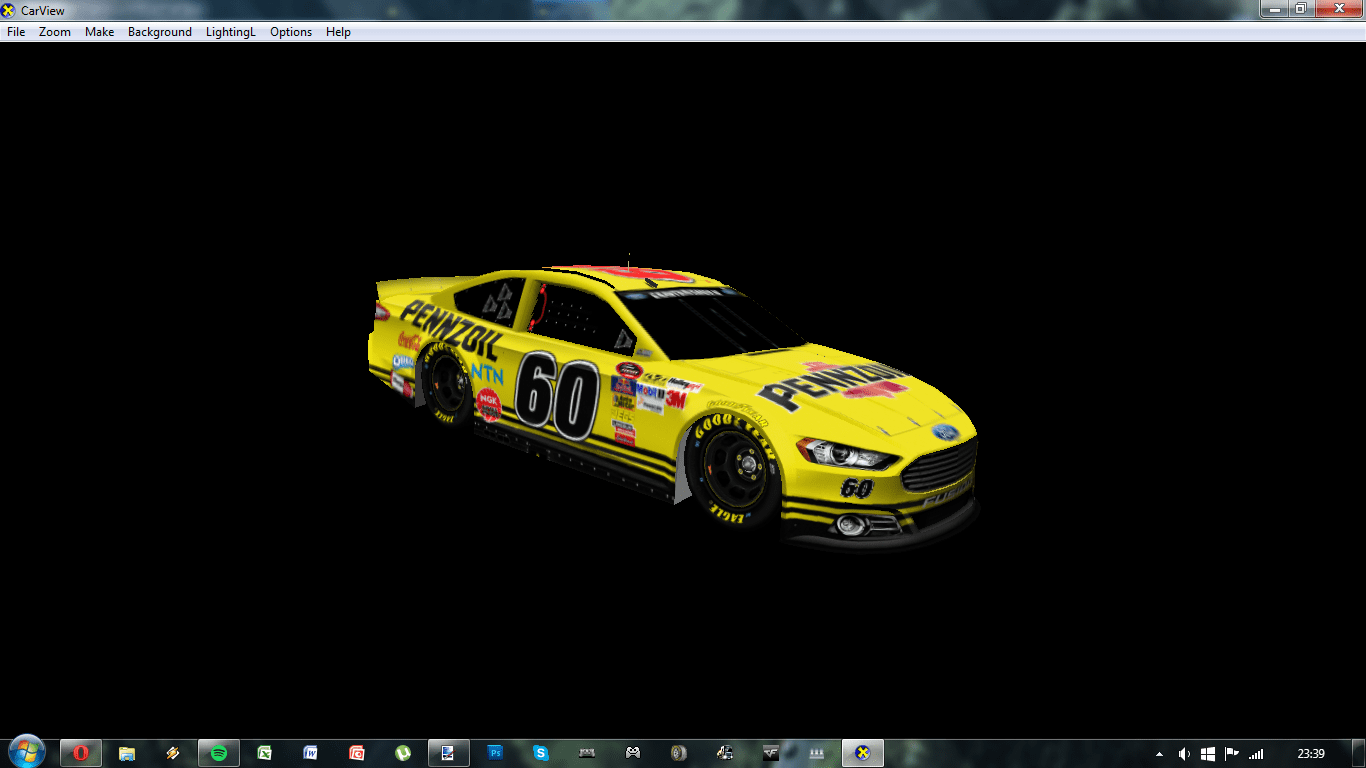Open Photoshop from the taskbar
This screenshot has height=768, width=1366.
click(495, 753)
